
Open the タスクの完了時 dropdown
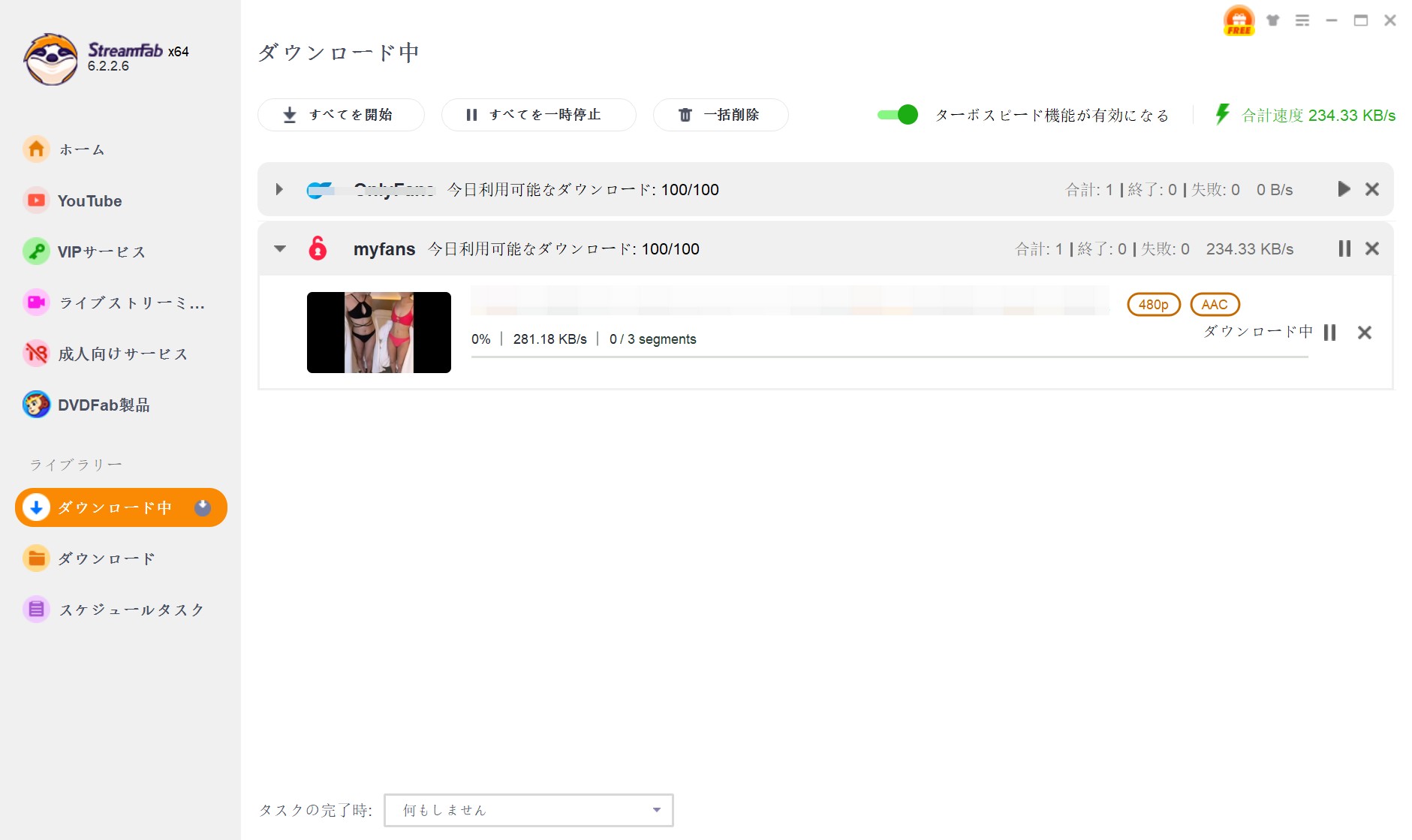click(528, 810)
